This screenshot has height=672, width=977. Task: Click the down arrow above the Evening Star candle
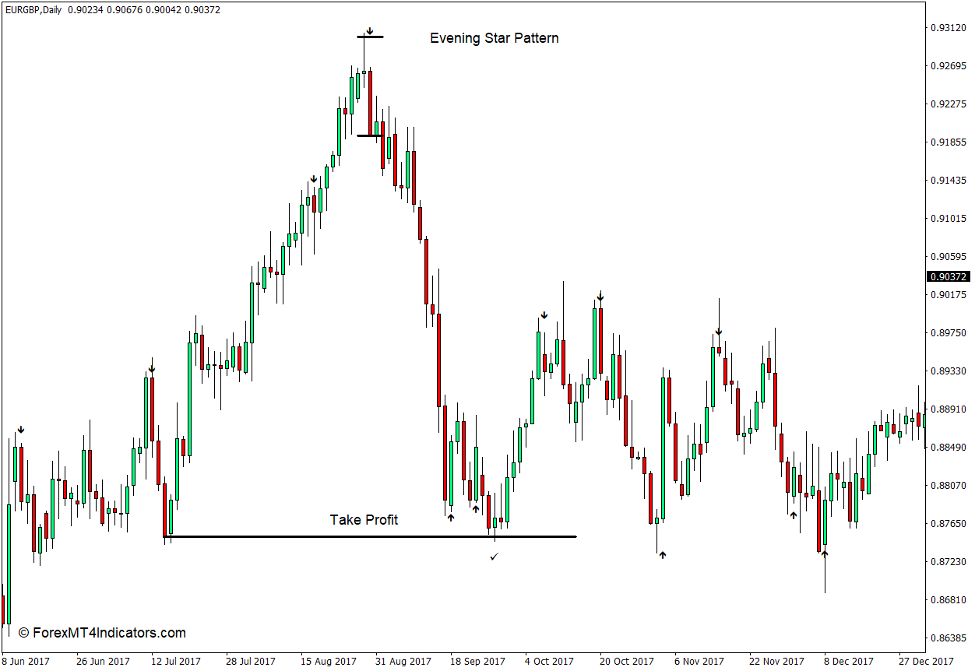coord(369,31)
